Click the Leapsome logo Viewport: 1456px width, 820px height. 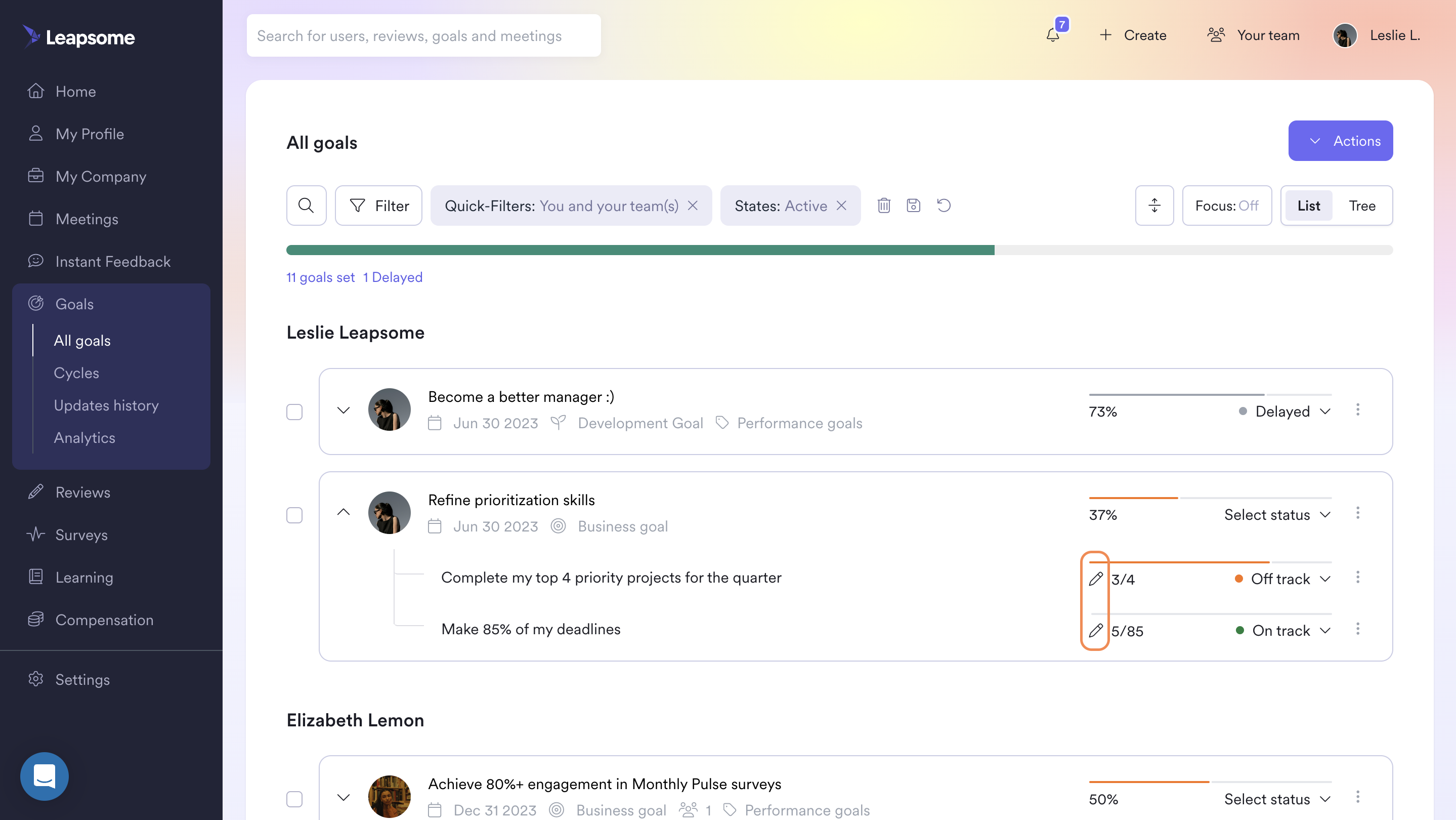78,37
